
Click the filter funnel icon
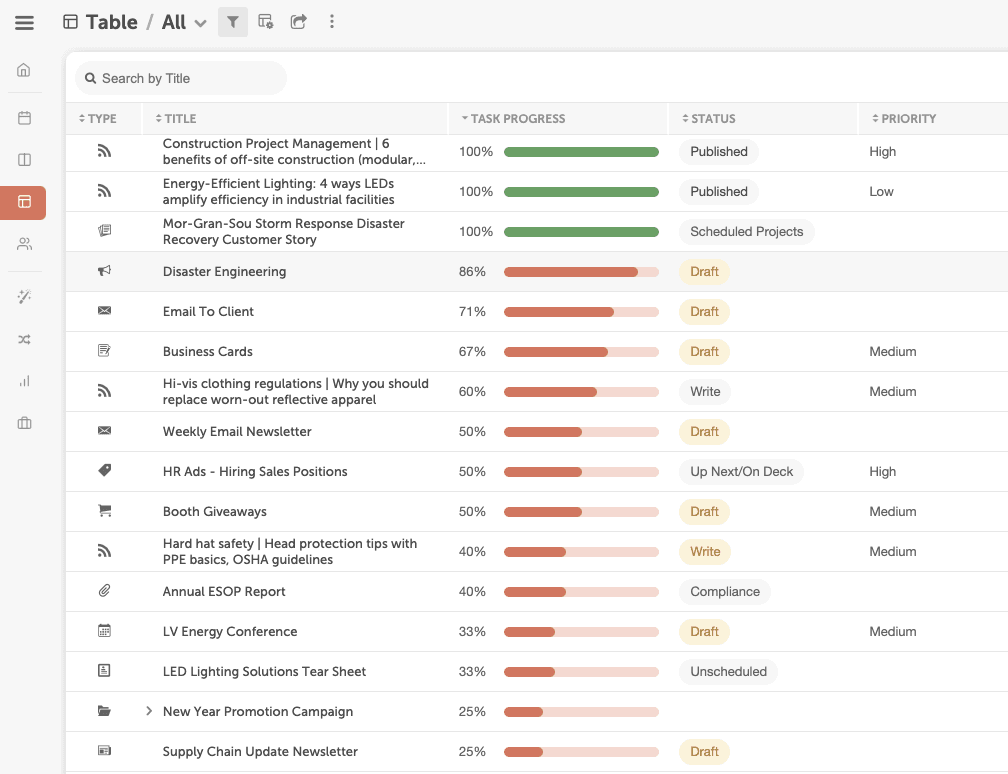tap(232, 22)
